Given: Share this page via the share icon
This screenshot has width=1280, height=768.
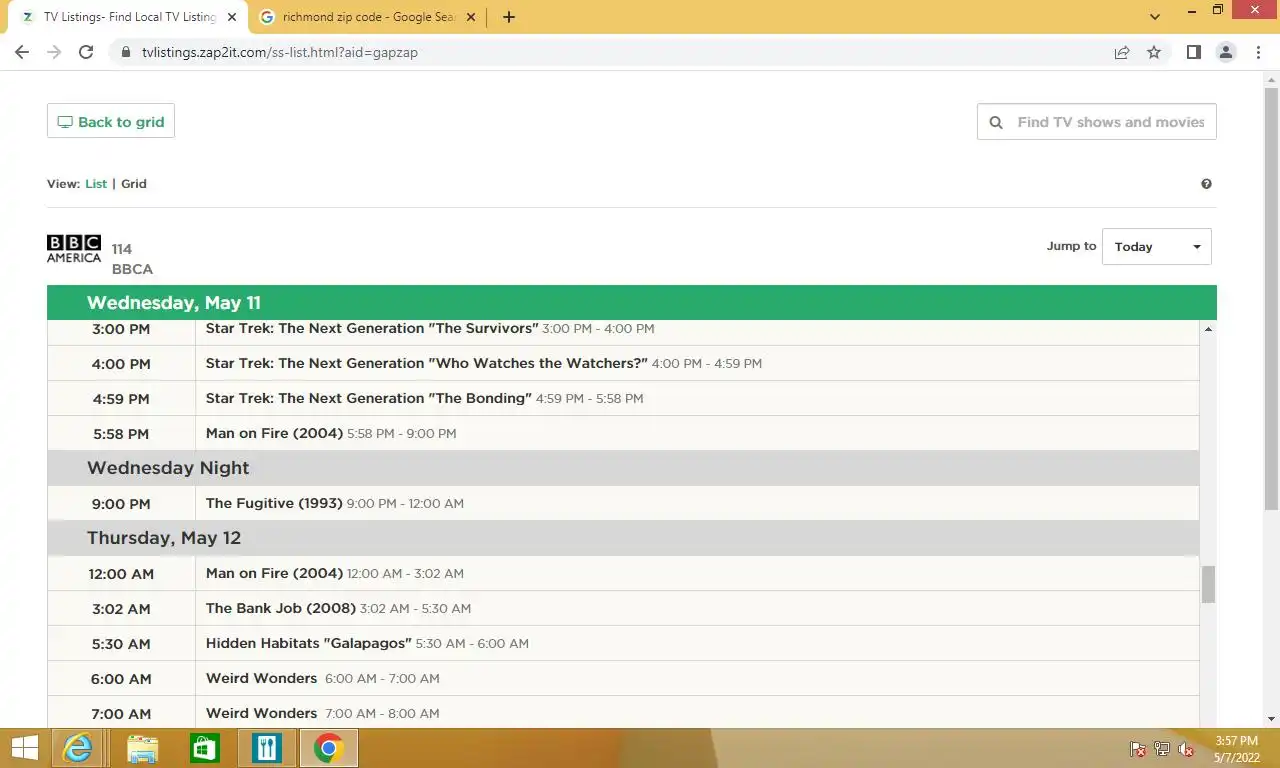Looking at the screenshot, I should pyautogui.click(x=1122, y=52).
